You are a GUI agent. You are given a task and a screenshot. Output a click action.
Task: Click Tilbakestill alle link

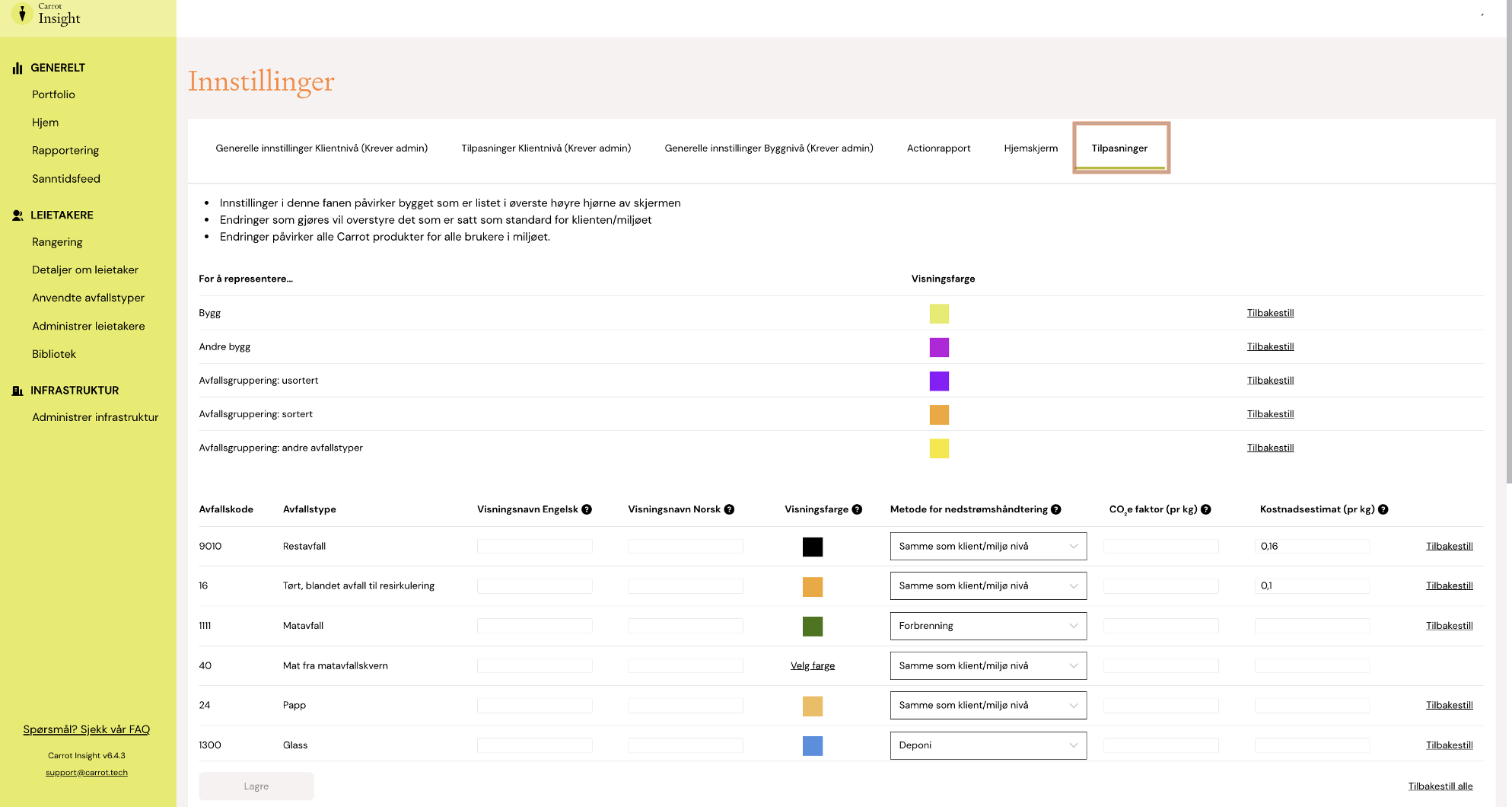tap(1440, 786)
